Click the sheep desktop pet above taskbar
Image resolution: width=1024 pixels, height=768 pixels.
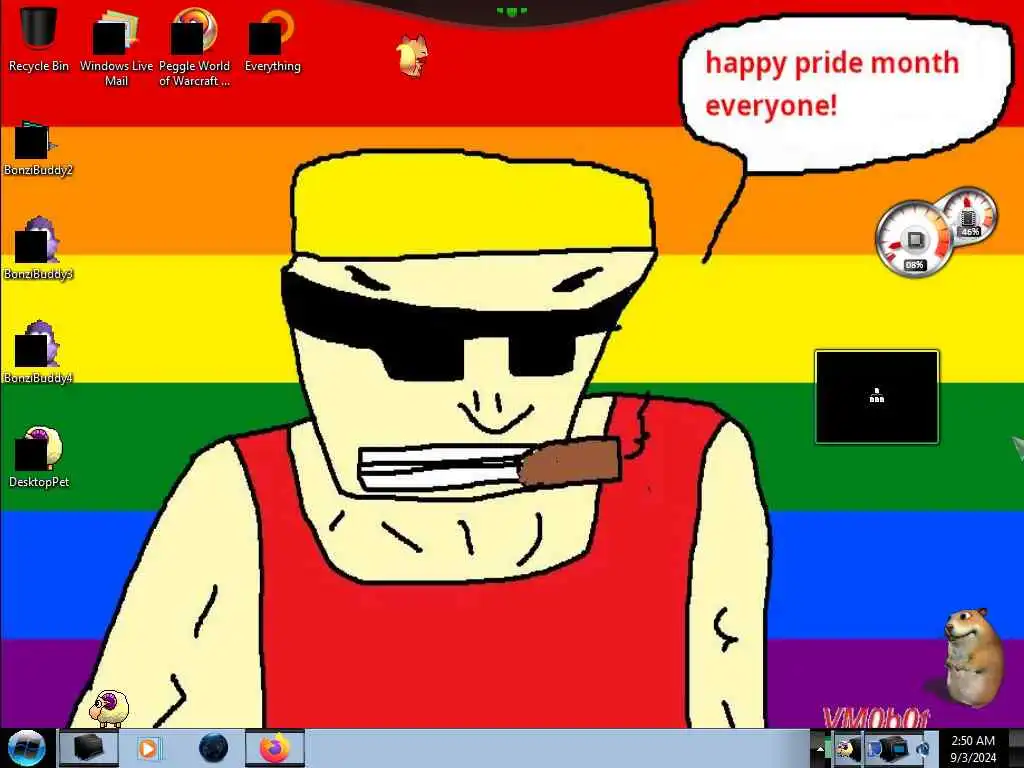[108, 709]
